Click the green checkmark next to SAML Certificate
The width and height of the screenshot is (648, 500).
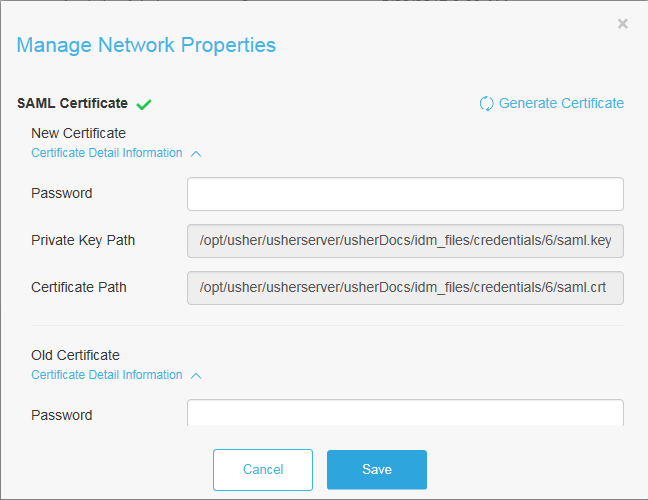[144, 105]
